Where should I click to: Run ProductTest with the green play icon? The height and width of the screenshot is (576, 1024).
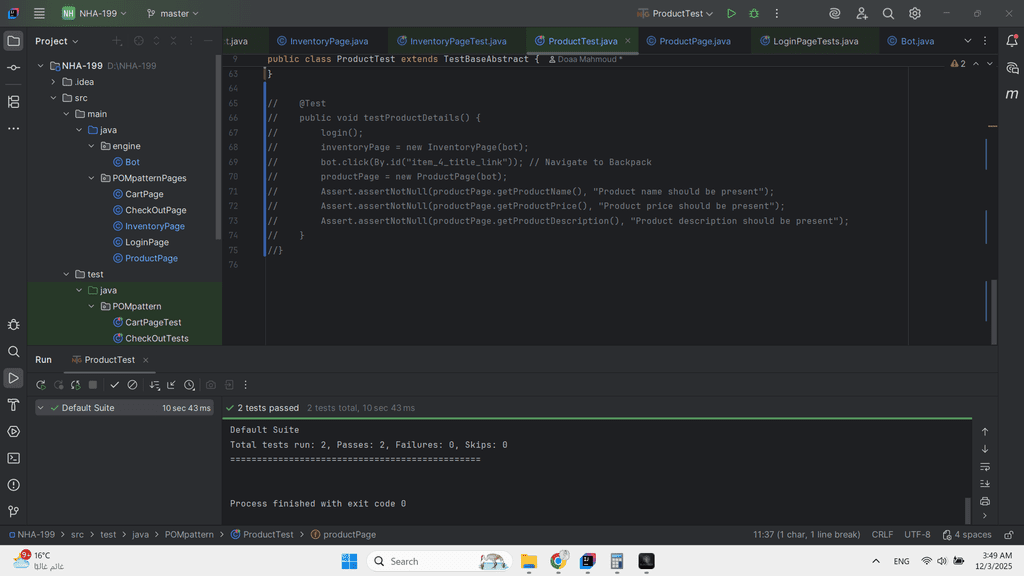pos(732,14)
